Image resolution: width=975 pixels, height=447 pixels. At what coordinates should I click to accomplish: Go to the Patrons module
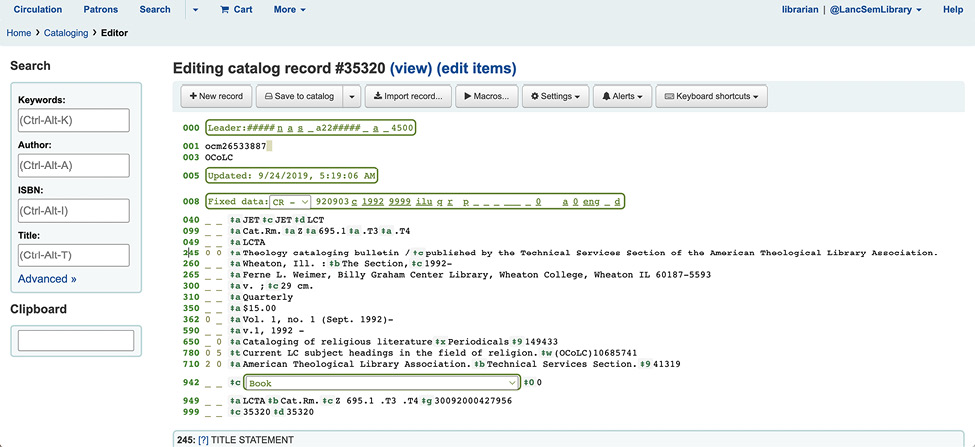coord(100,10)
